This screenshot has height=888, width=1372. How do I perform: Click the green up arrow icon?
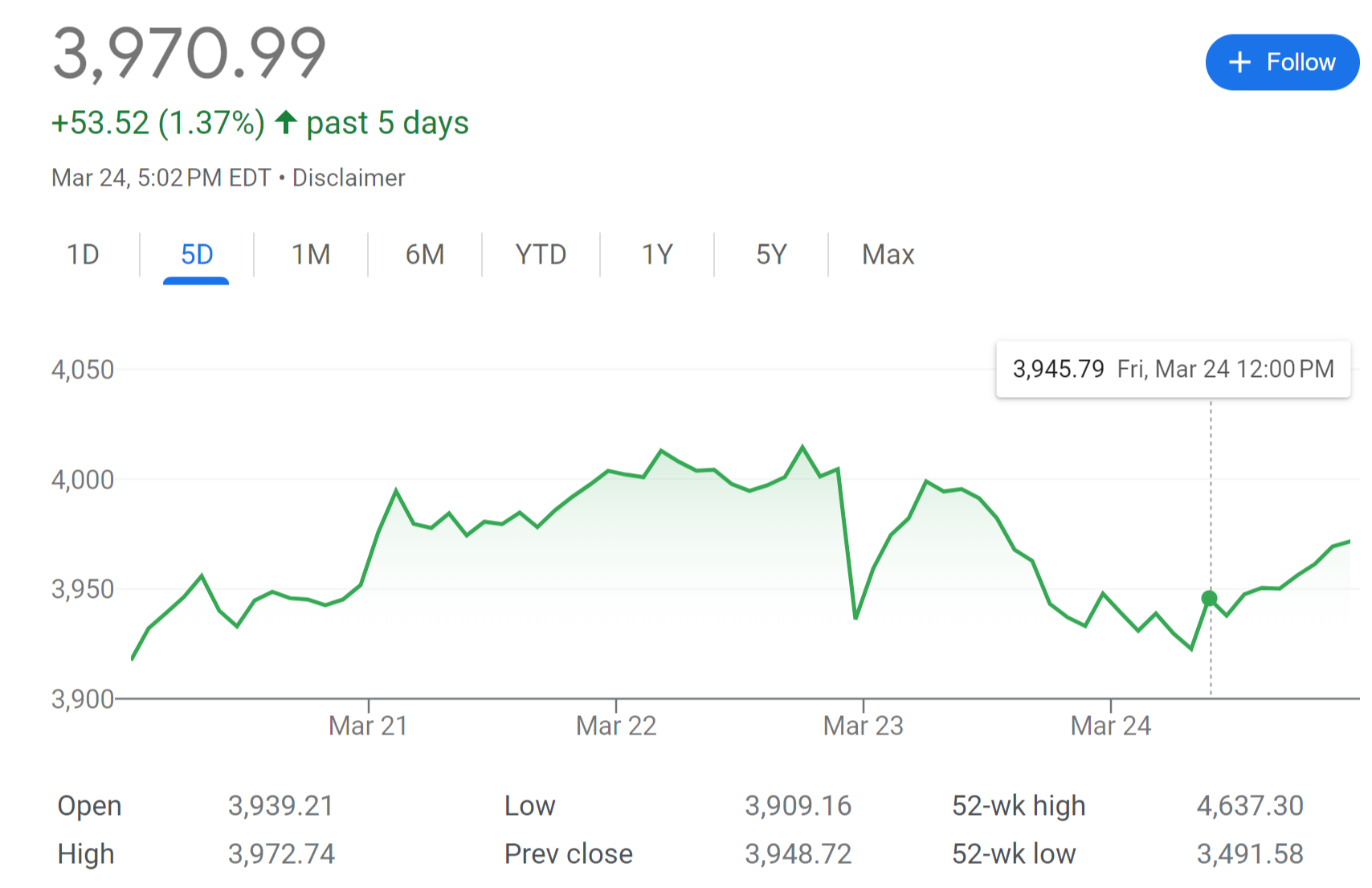(x=286, y=122)
